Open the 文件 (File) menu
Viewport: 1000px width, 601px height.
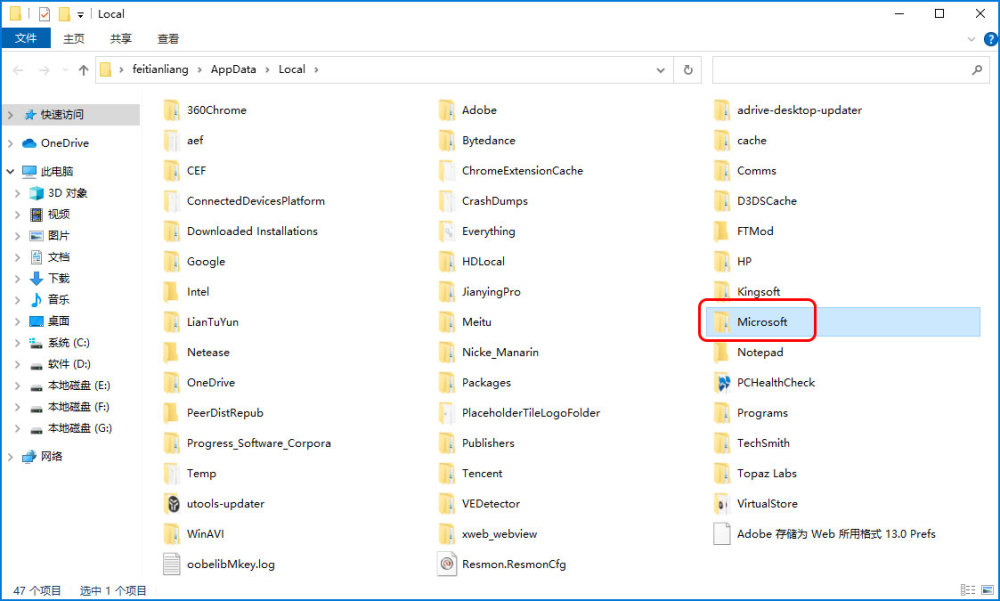(x=26, y=38)
